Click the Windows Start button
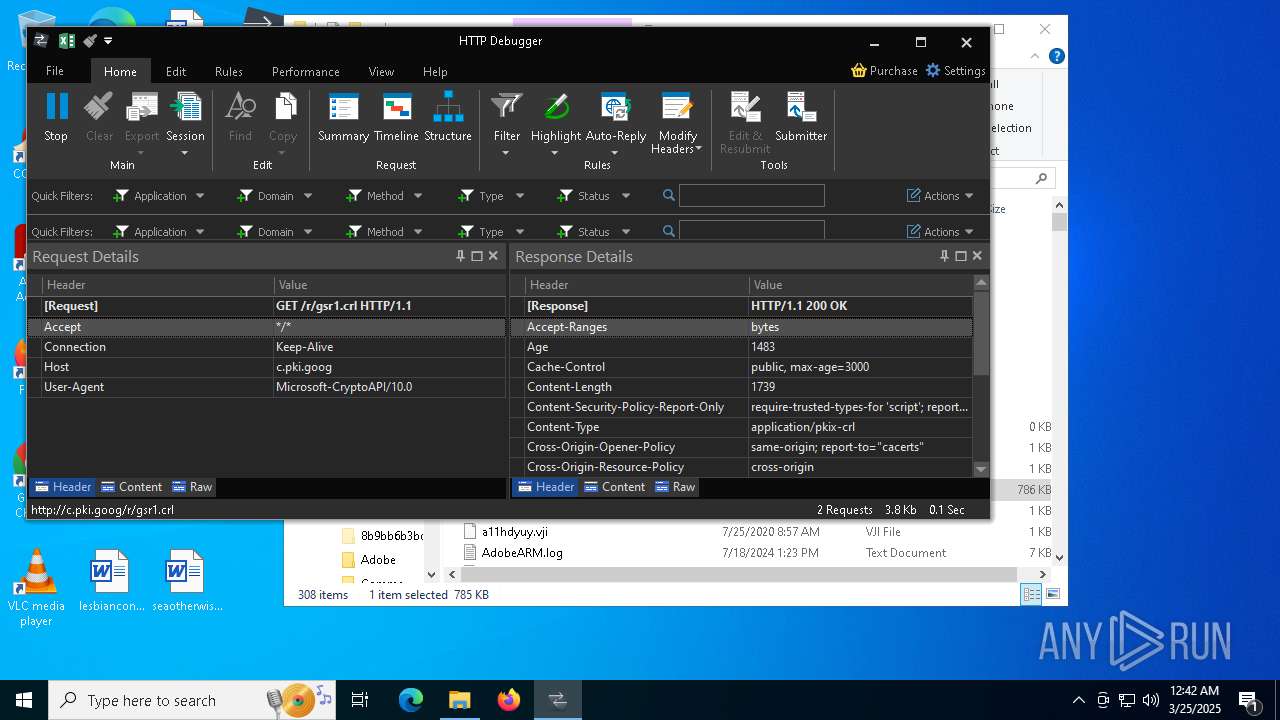The width and height of the screenshot is (1280, 720). pos(24,700)
